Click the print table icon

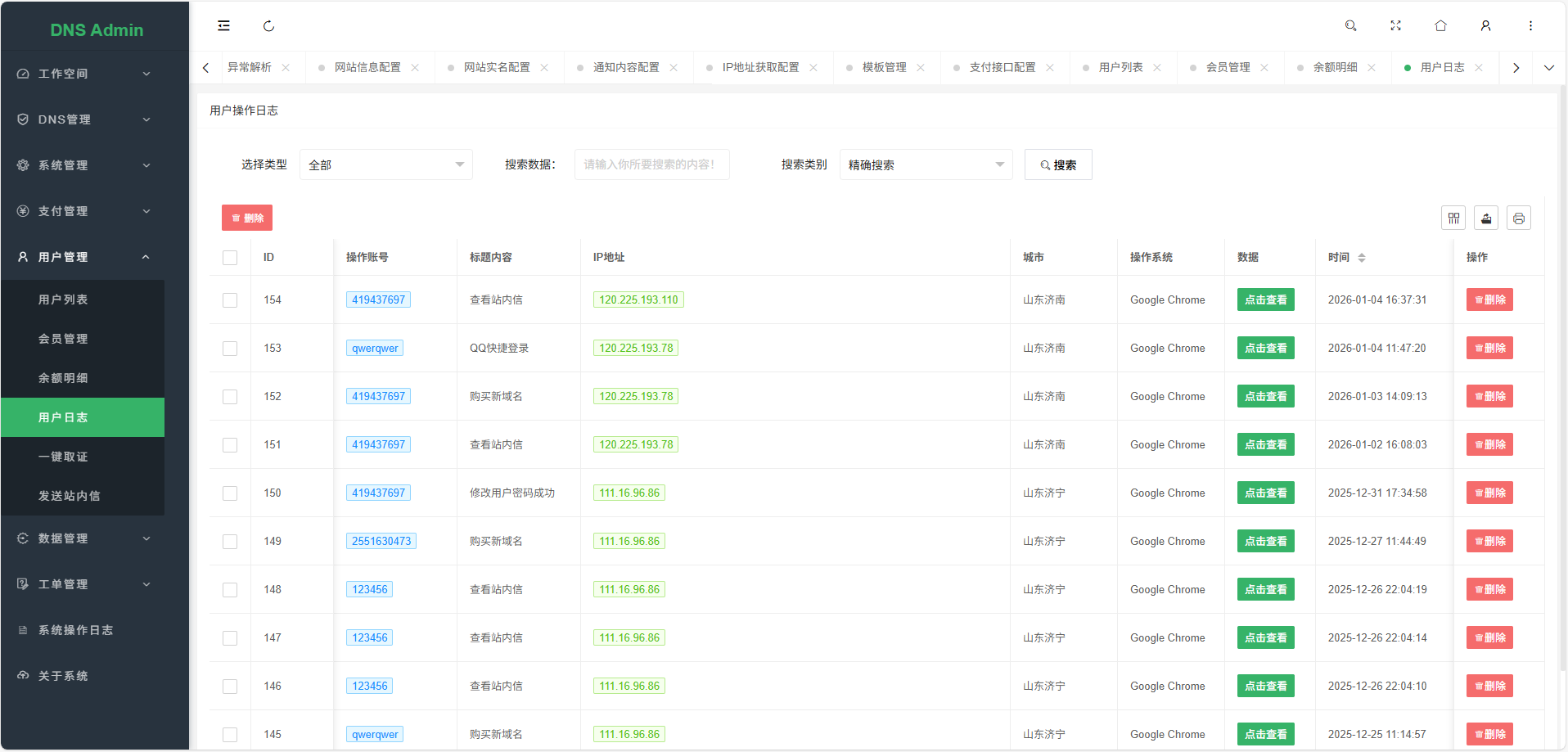[1519, 218]
